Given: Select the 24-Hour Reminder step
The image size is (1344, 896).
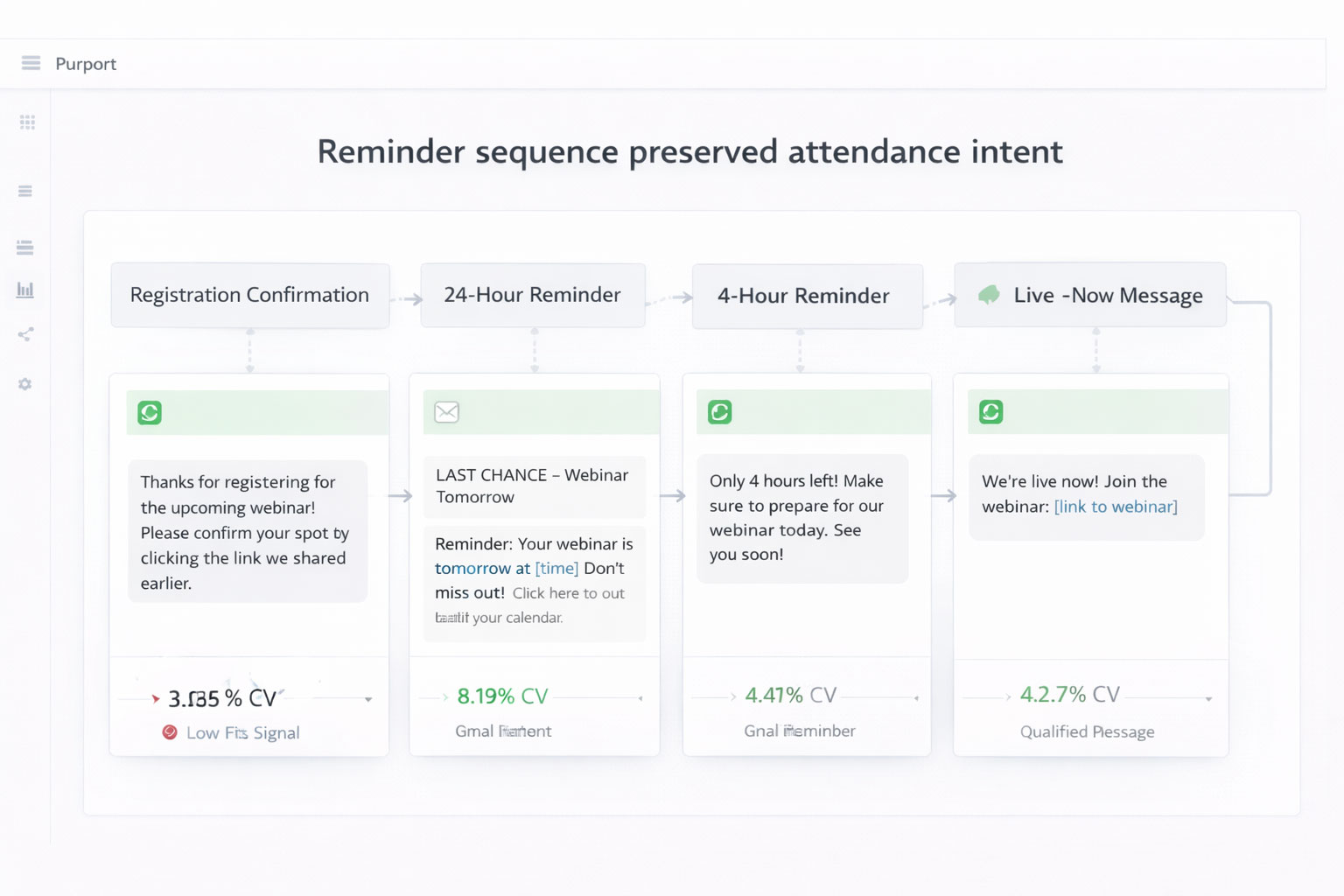Looking at the screenshot, I should (x=532, y=296).
